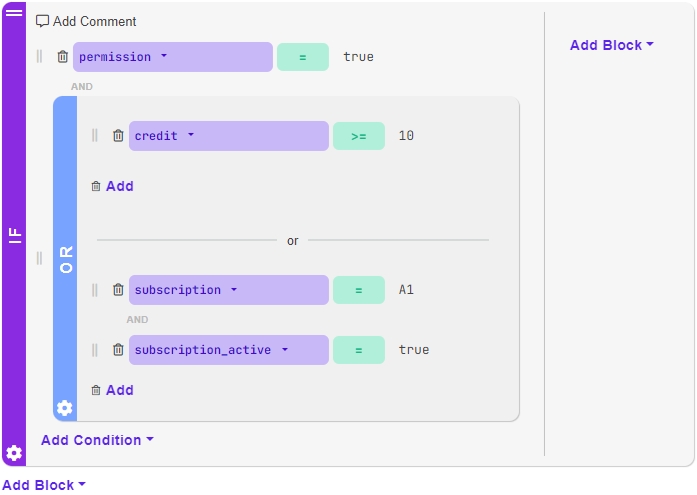Open the Add Condition menu
The image size is (697, 495).
[97, 440]
